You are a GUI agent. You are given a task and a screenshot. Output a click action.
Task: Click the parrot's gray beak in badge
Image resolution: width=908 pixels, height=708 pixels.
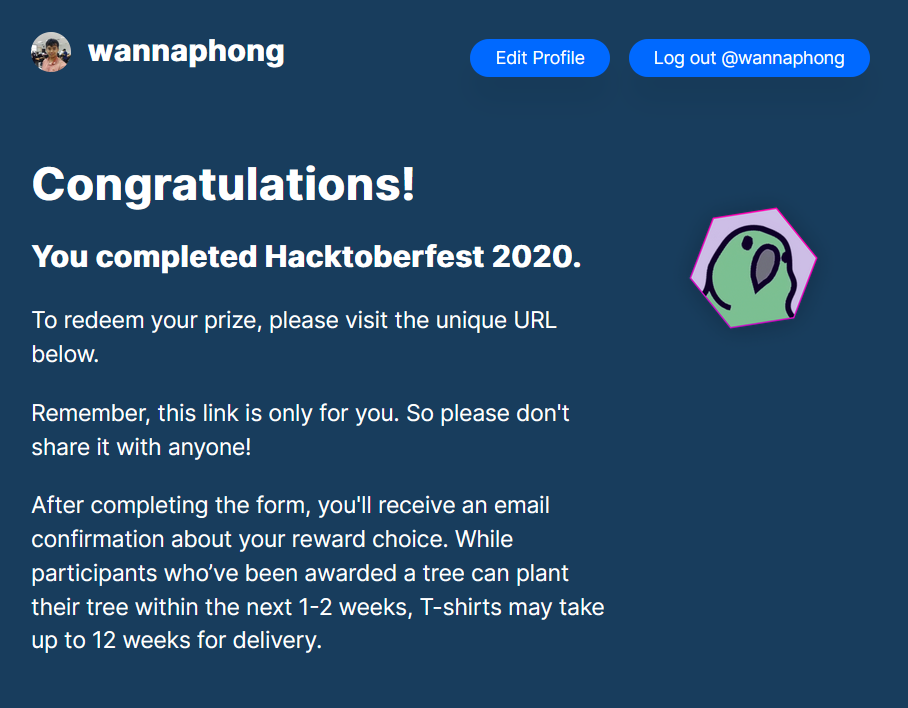pyautogui.click(x=767, y=265)
